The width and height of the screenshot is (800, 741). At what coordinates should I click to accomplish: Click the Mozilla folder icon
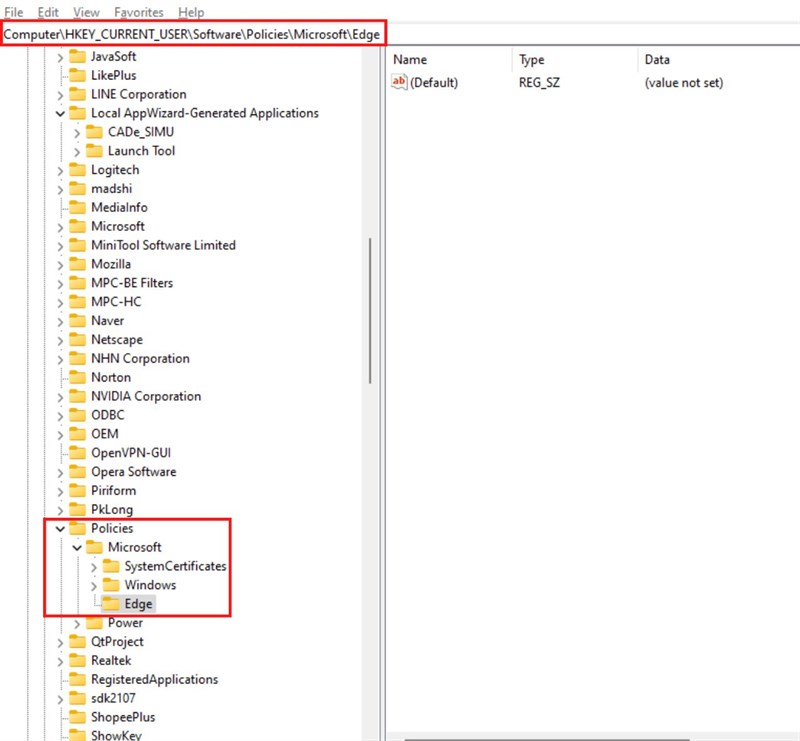coord(77,264)
